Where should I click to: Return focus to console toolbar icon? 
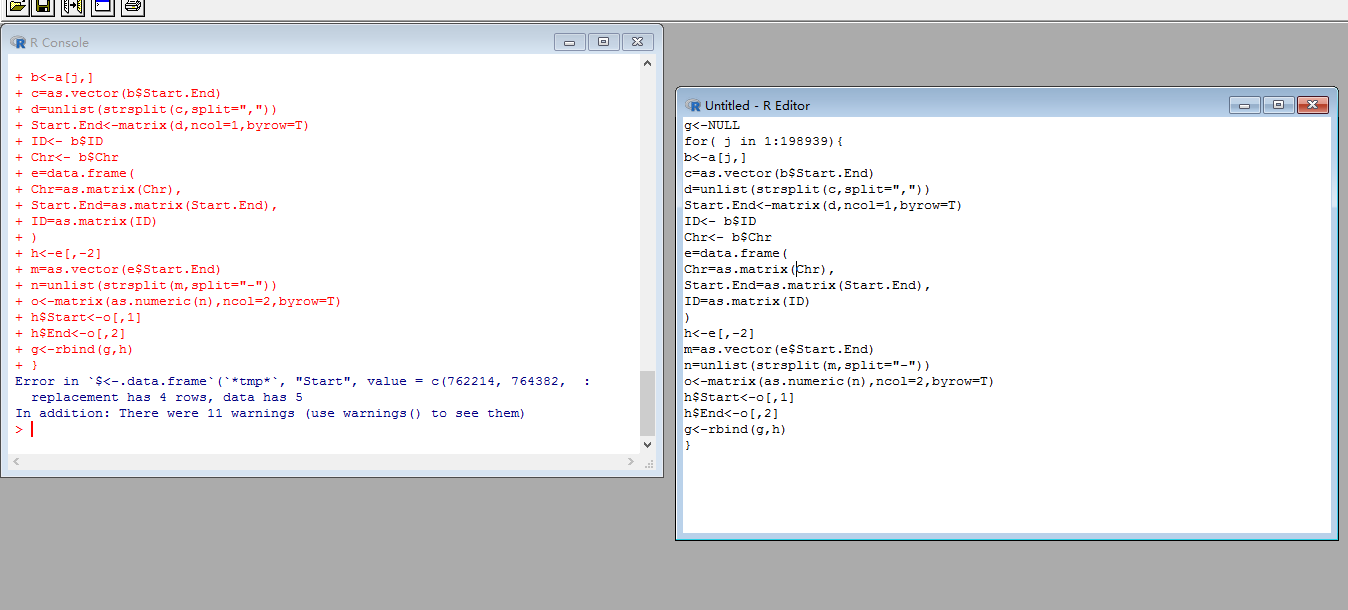pos(102,8)
